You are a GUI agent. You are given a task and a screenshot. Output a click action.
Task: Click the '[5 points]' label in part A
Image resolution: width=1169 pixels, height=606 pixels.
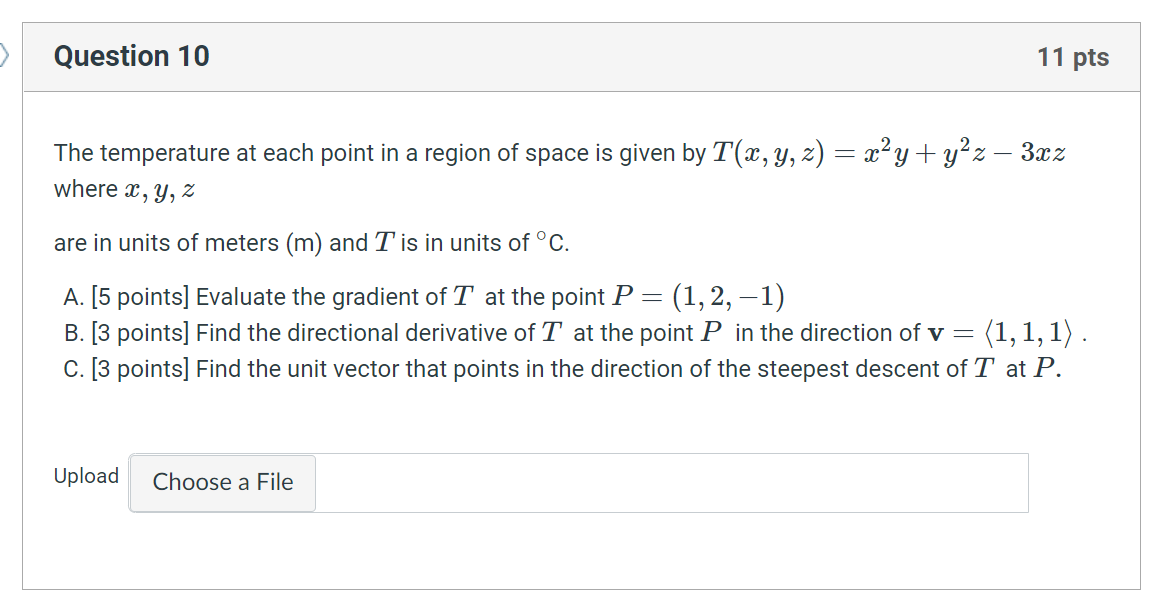[x=140, y=297]
